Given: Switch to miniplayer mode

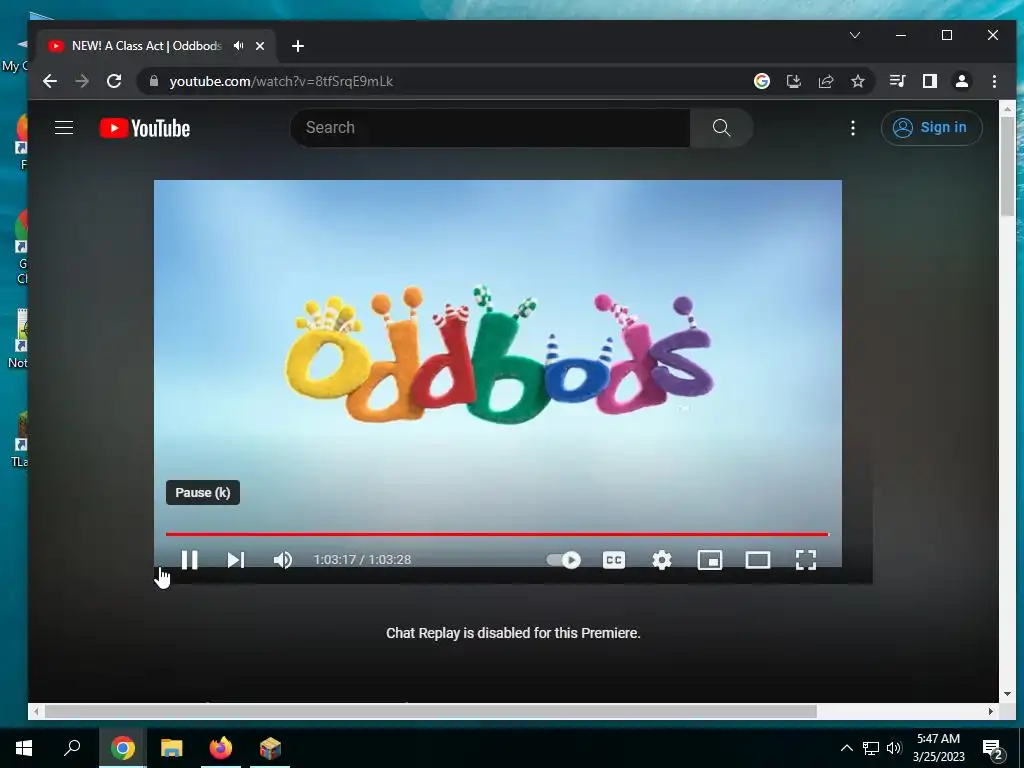Looking at the screenshot, I should pos(710,560).
